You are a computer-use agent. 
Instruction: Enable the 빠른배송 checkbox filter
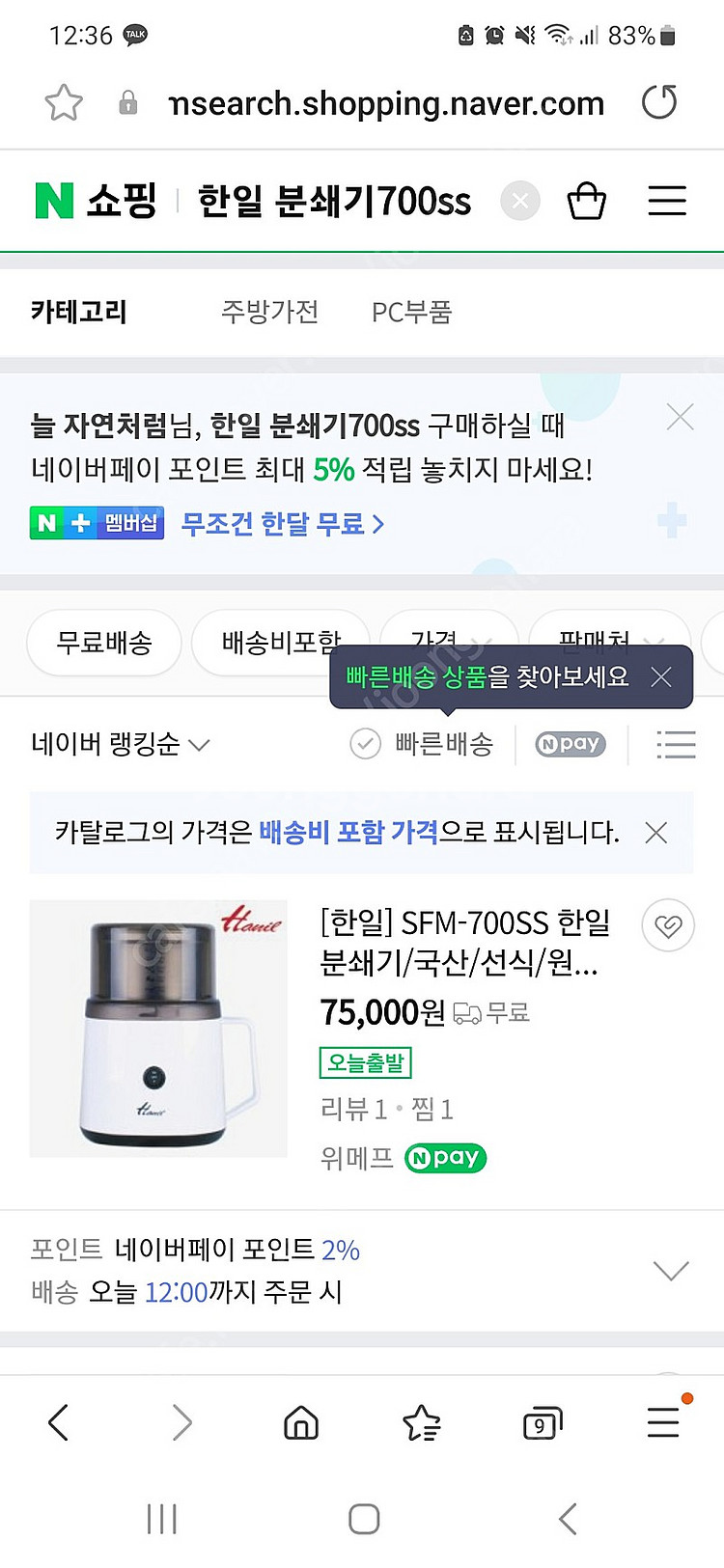(x=366, y=744)
